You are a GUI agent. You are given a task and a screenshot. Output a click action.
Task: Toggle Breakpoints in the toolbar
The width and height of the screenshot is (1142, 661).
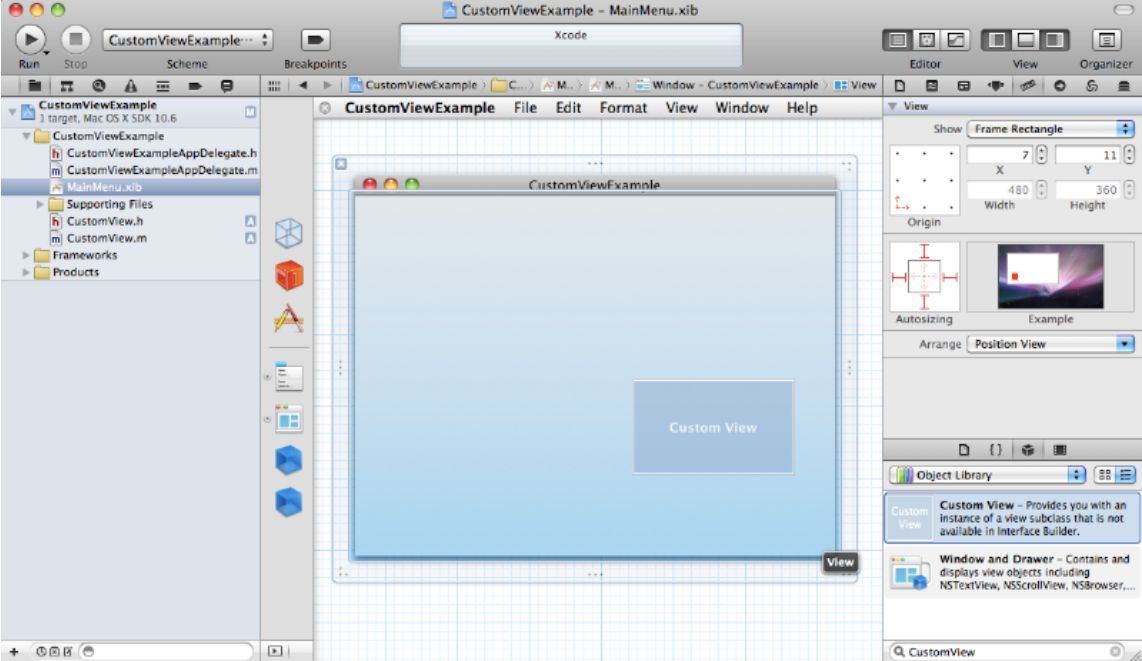tap(314, 42)
